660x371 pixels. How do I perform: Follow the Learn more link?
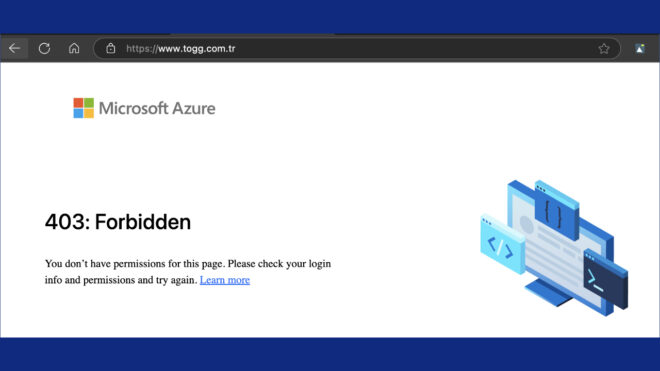(x=225, y=280)
